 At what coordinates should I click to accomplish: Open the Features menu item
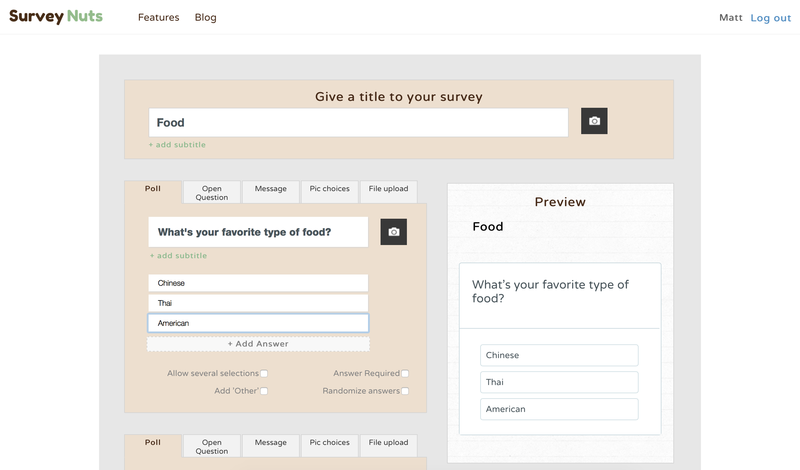(158, 18)
